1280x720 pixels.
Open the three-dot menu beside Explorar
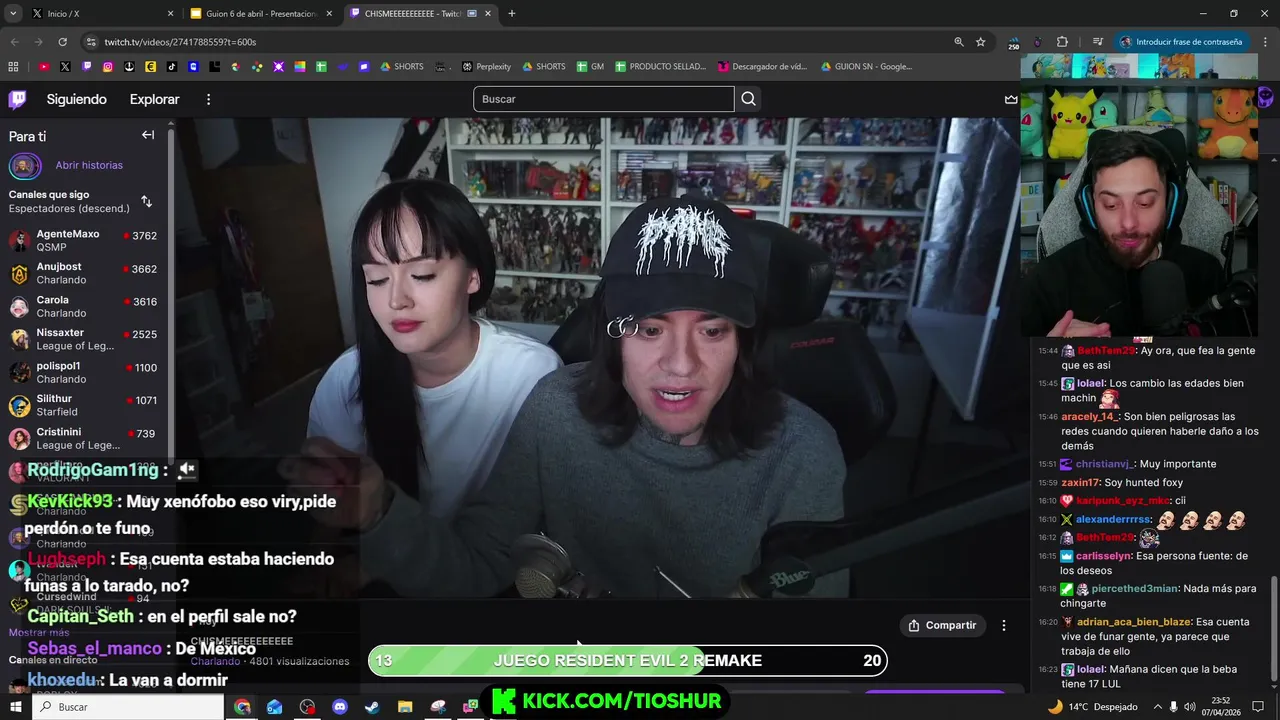208,99
